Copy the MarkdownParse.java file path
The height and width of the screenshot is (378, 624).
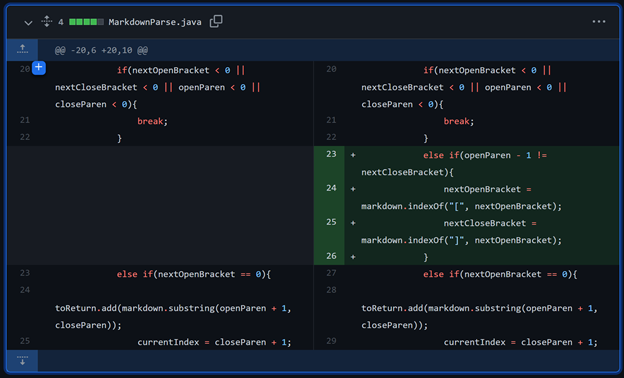pyautogui.click(x=216, y=21)
